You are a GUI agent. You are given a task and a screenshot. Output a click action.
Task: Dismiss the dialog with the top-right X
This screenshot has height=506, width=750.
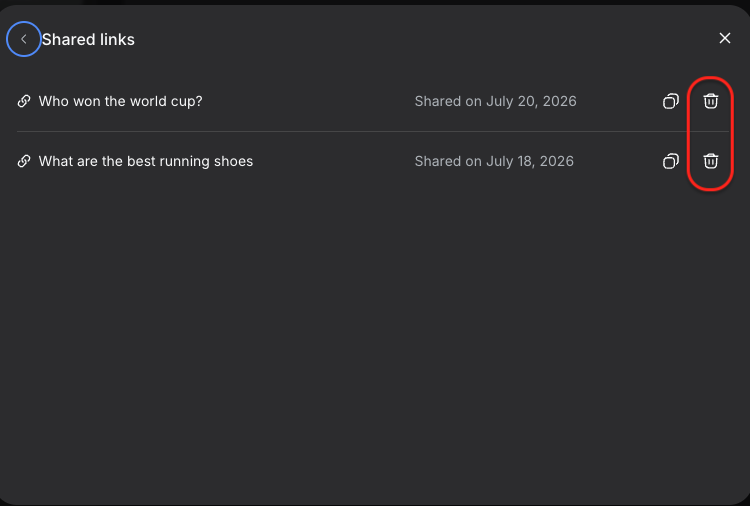(725, 38)
